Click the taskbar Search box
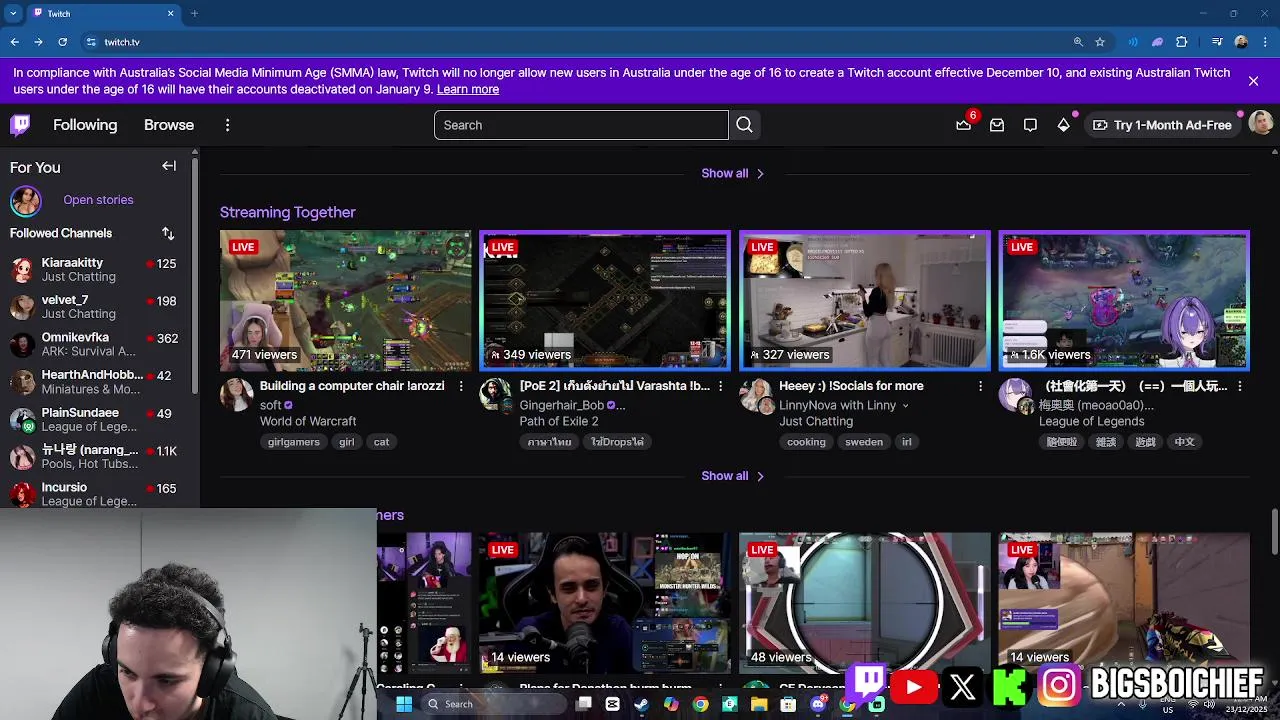Screen dimensions: 1280x720 coord(493,704)
